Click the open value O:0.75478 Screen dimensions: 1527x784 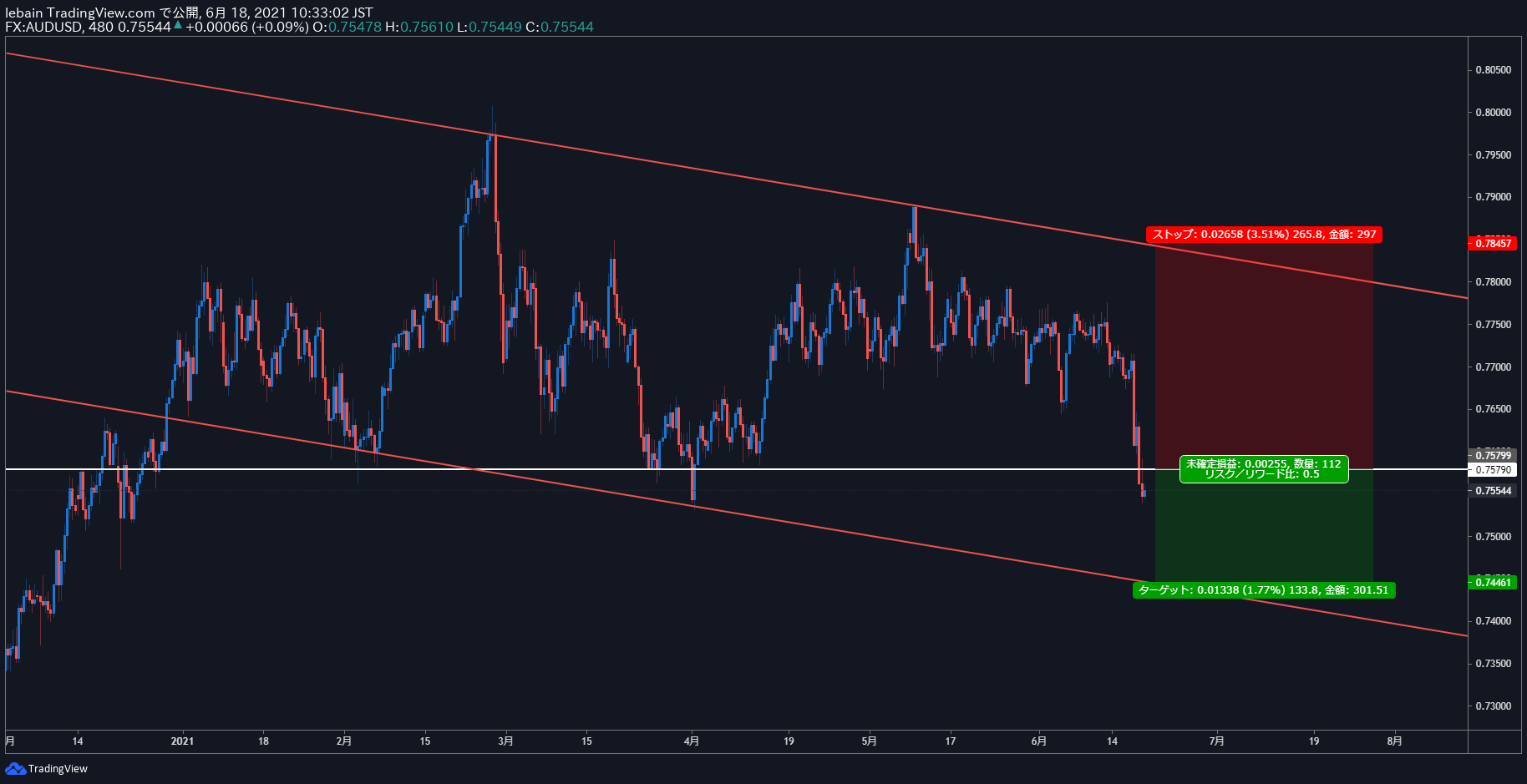[347, 27]
